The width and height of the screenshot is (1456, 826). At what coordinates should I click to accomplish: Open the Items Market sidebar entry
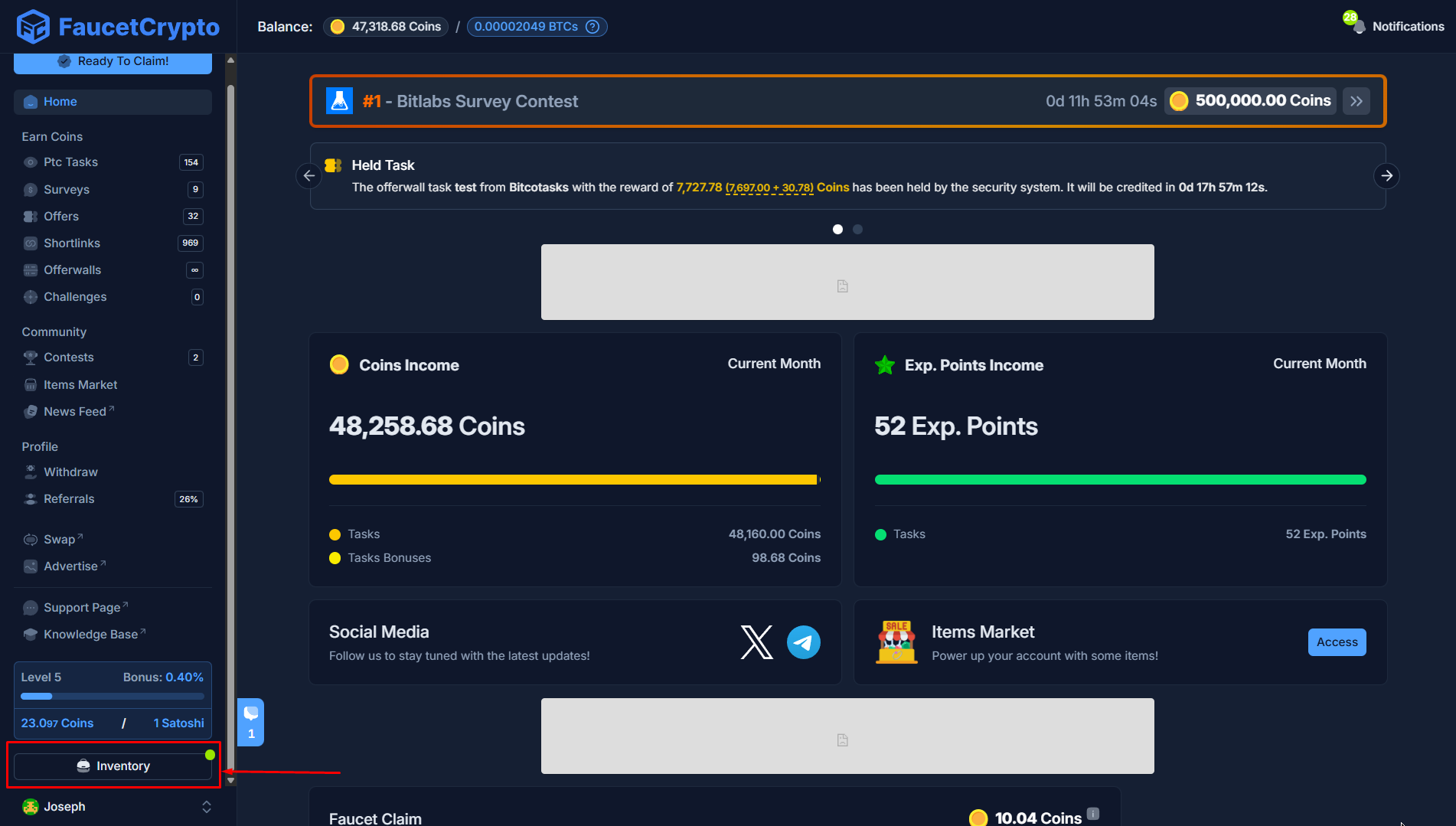point(80,384)
